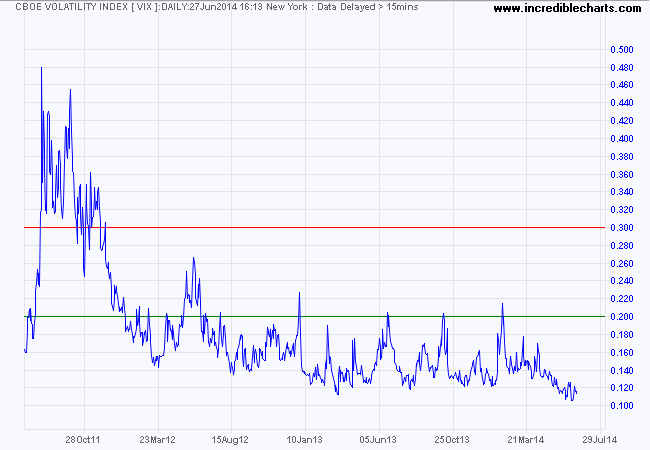Image resolution: width=650 pixels, height=450 pixels.
Task: Click the 21Mar14 date label
Action: 526,440
